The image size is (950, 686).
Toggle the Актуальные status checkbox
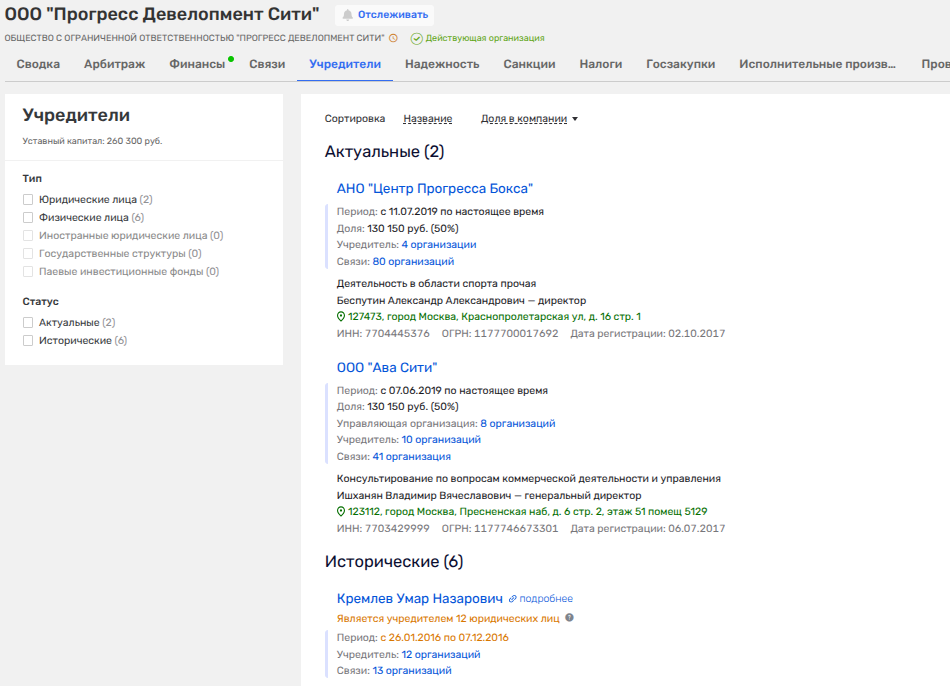pyautogui.click(x=29, y=323)
